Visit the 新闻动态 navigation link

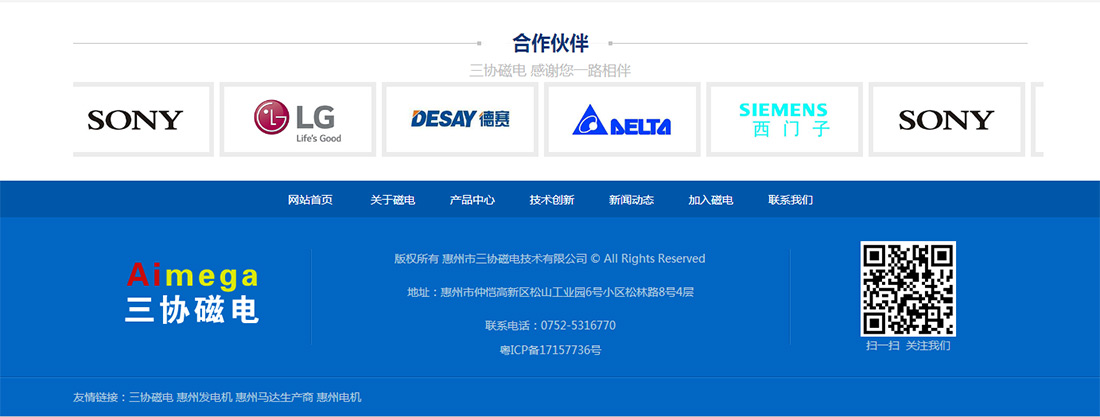(x=631, y=200)
